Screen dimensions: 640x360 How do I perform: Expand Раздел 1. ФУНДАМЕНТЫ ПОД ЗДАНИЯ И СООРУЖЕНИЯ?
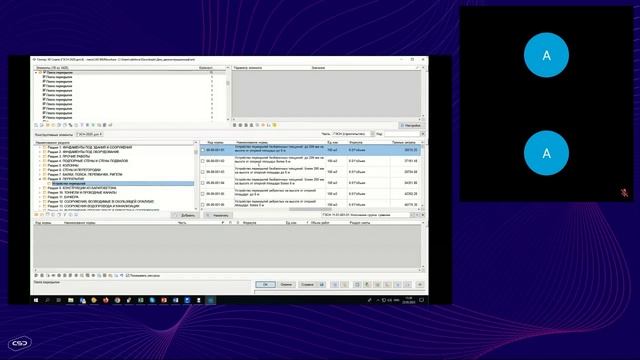[x=40, y=147]
